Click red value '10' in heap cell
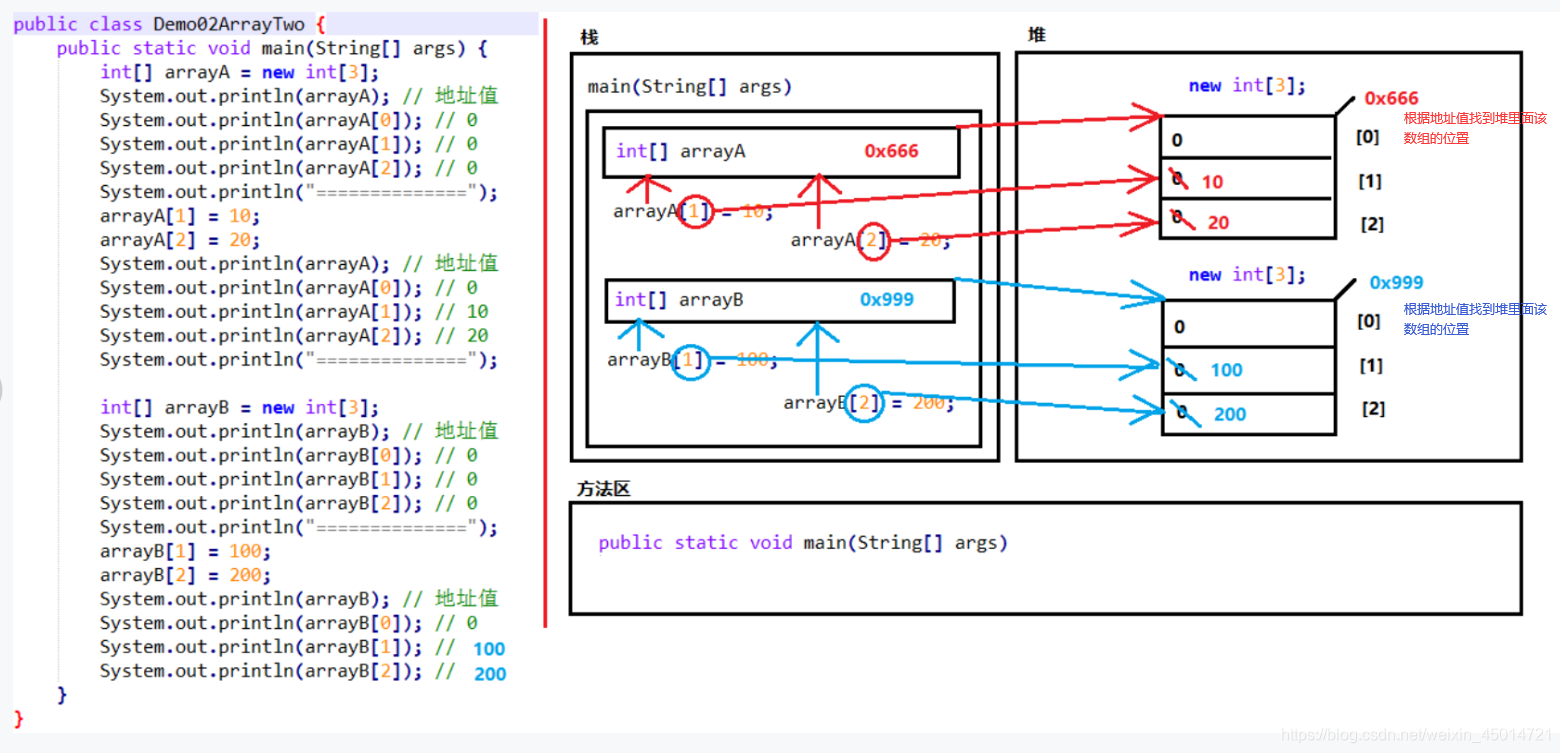 coord(1212,182)
